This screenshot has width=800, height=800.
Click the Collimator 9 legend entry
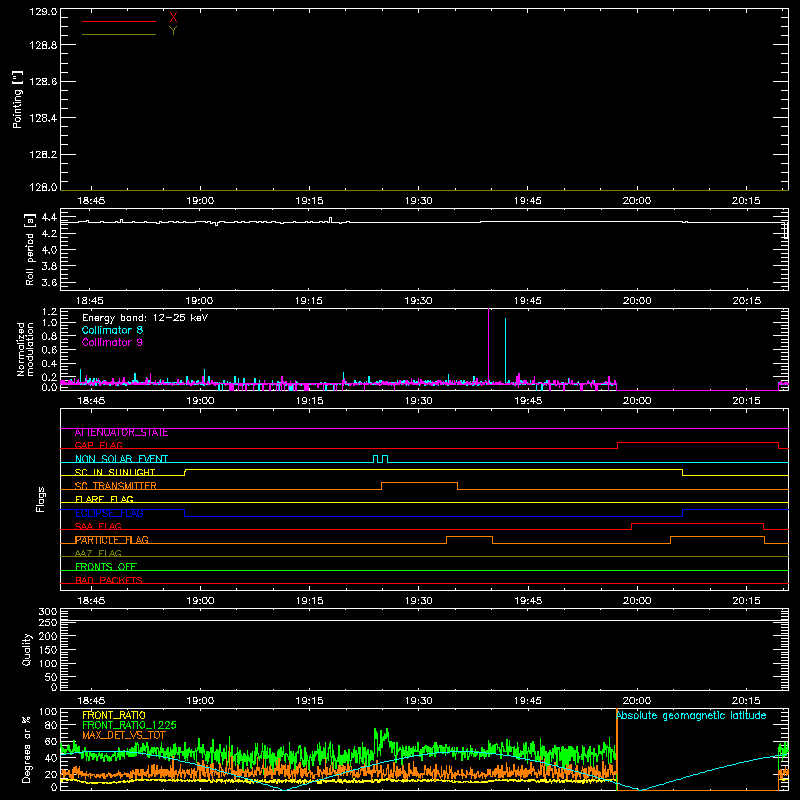(x=112, y=342)
